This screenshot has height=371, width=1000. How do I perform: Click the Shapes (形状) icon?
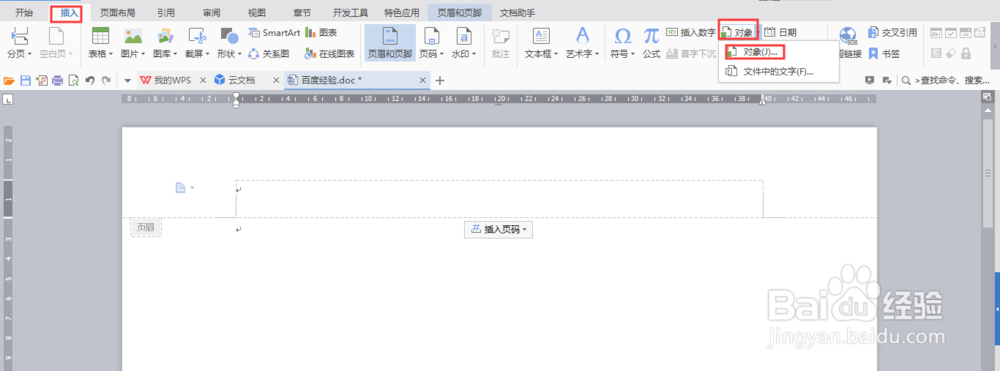point(229,36)
